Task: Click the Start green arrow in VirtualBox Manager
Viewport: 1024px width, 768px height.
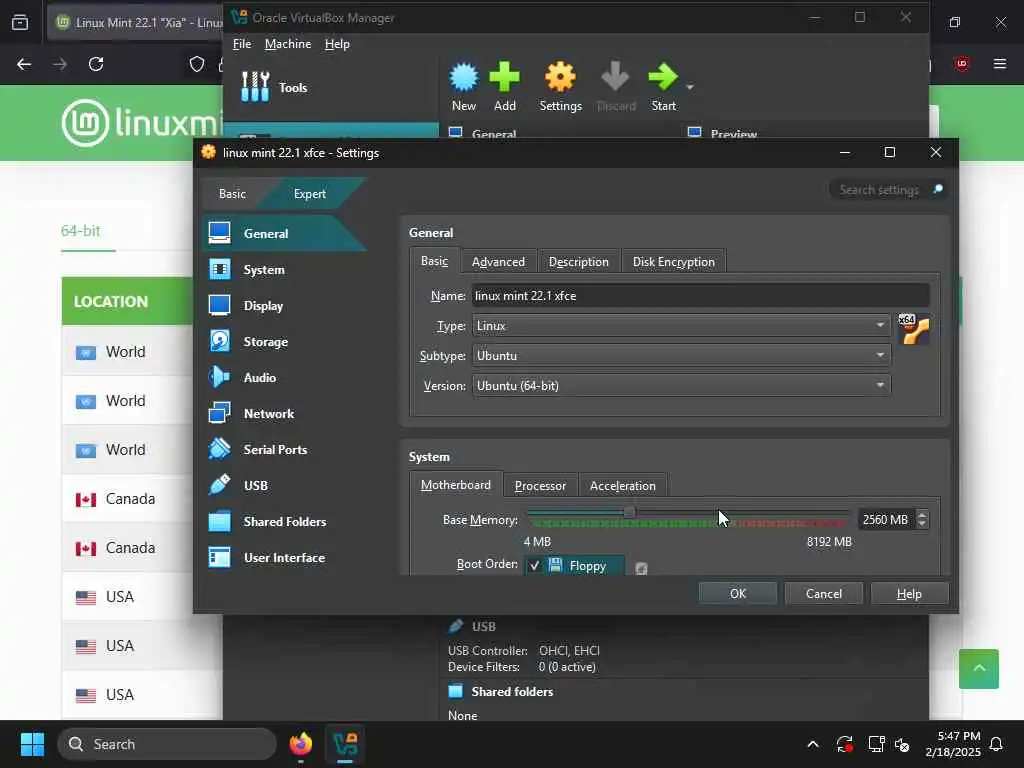Action: pyautogui.click(x=663, y=78)
